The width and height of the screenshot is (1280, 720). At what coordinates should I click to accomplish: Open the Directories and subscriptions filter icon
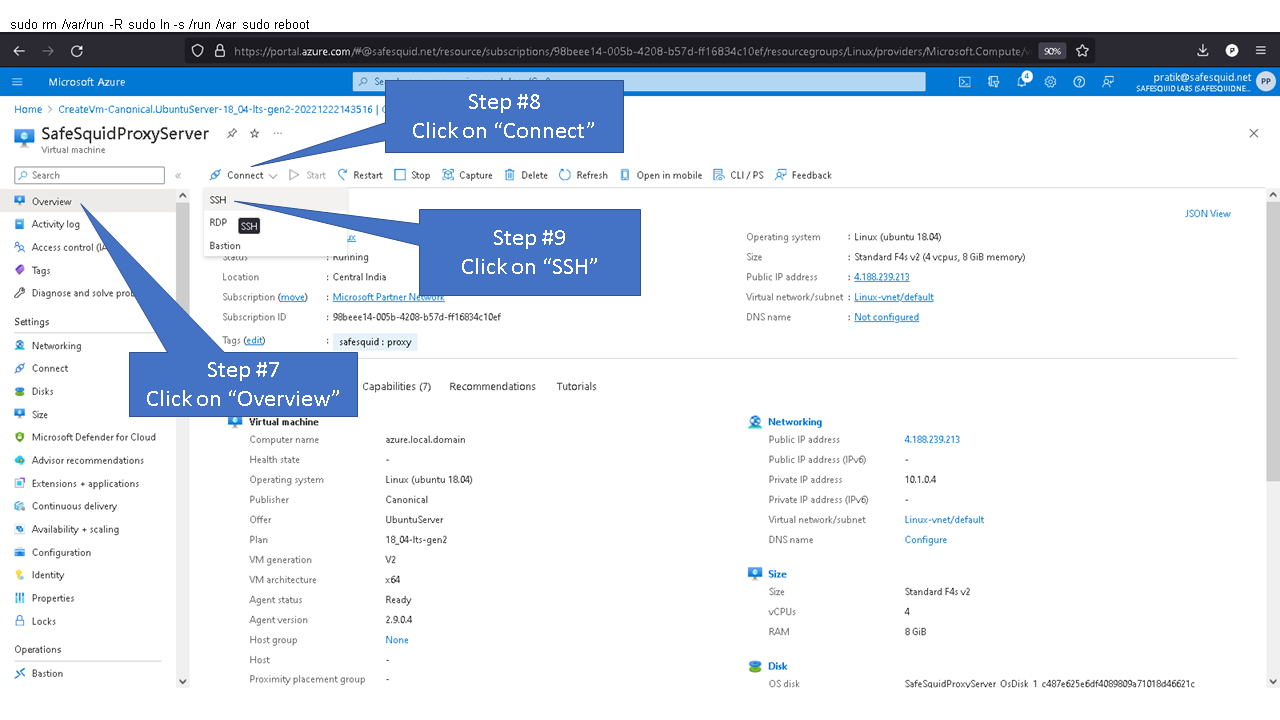pyautogui.click(x=993, y=82)
